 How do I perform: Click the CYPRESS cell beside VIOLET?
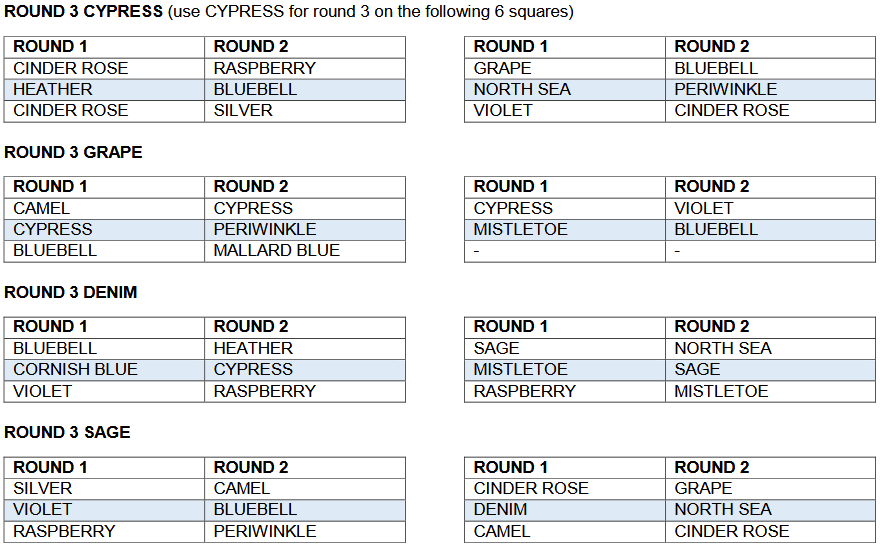pos(513,208)
